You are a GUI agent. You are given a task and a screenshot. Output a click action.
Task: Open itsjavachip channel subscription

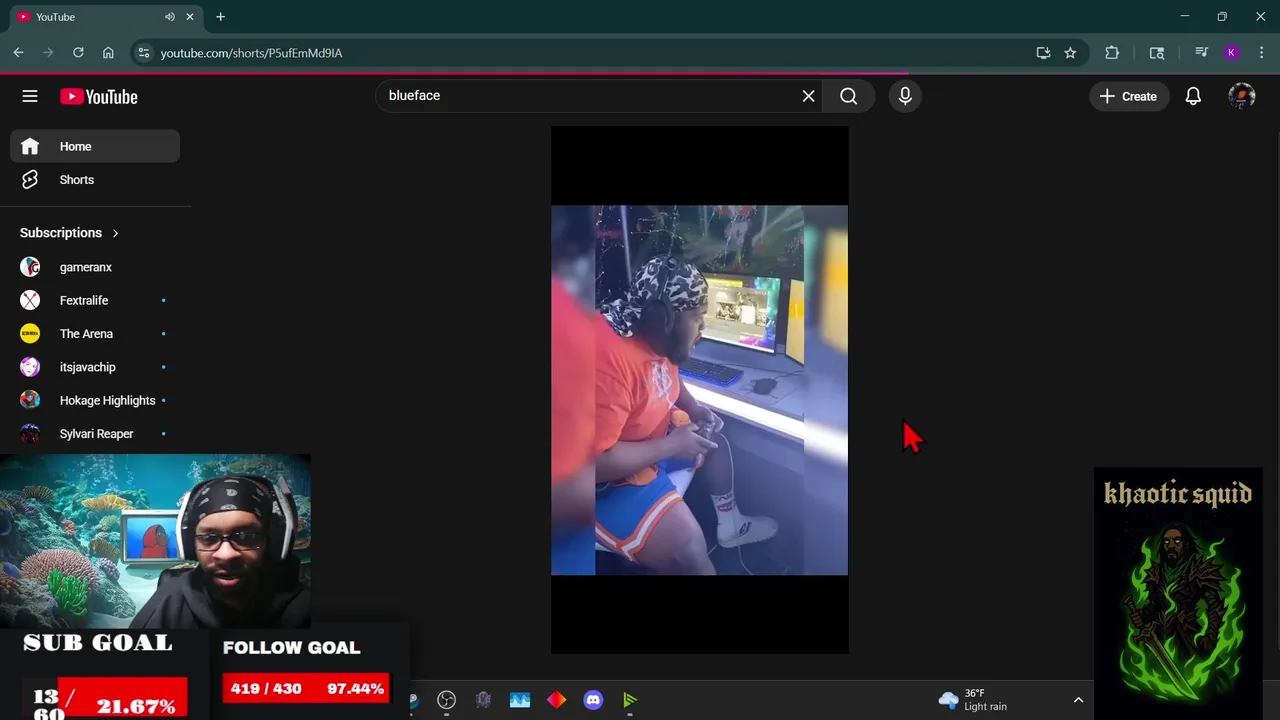(95, 367)
